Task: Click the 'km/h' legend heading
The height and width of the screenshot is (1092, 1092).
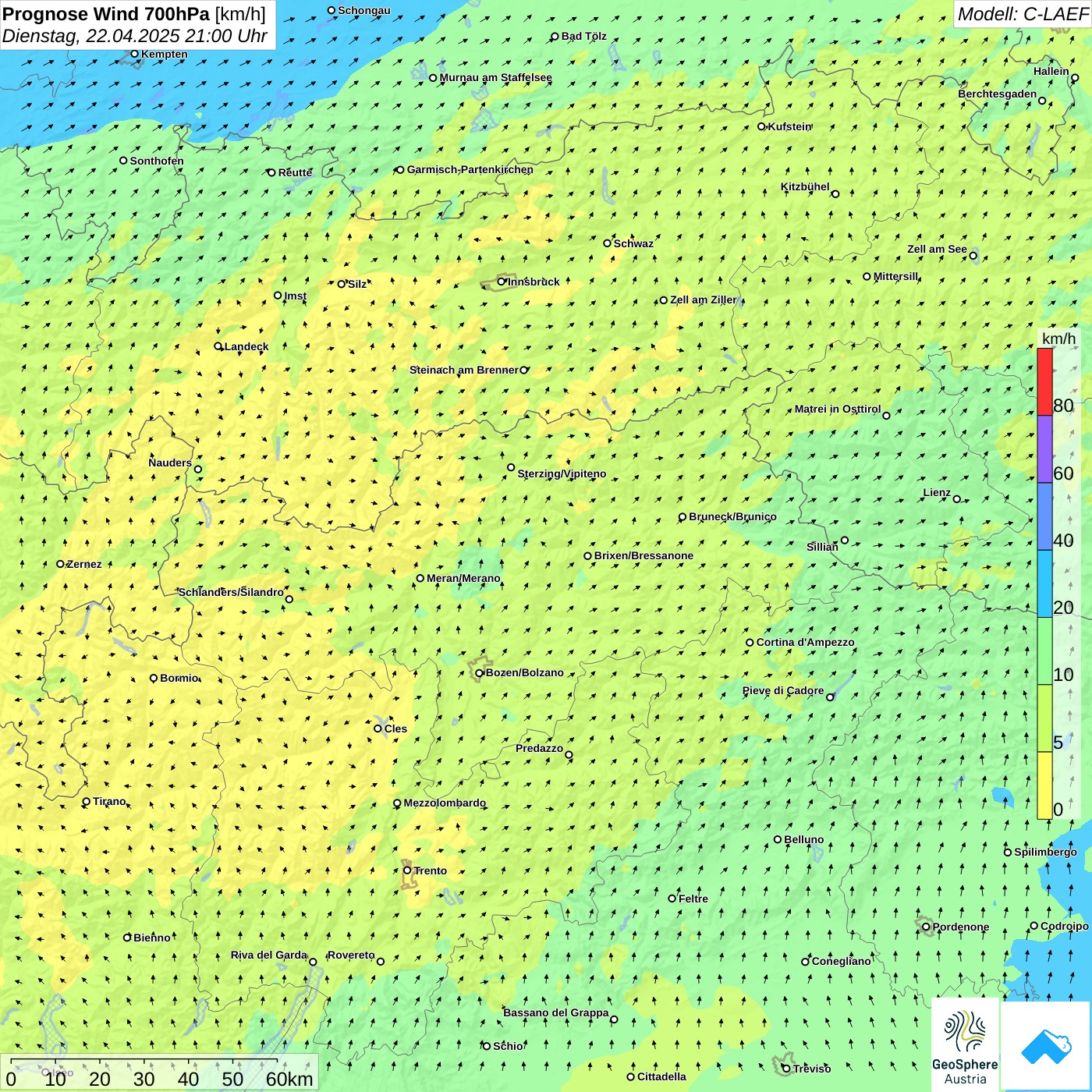Action: (x=1059, y=339)
